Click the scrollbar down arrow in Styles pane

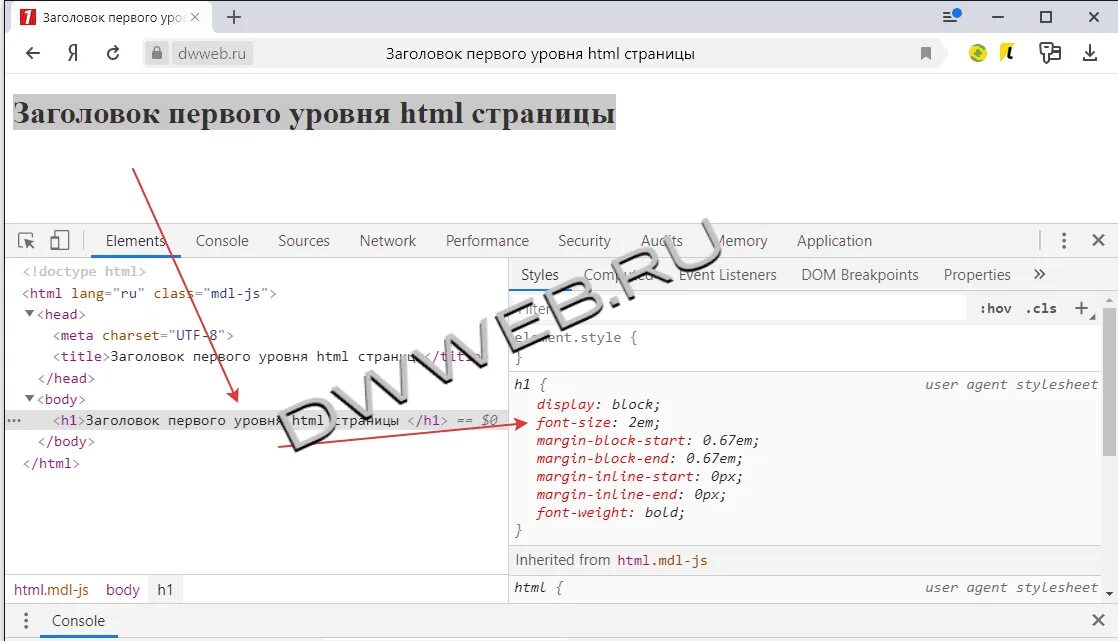(x=1109, y=593)
